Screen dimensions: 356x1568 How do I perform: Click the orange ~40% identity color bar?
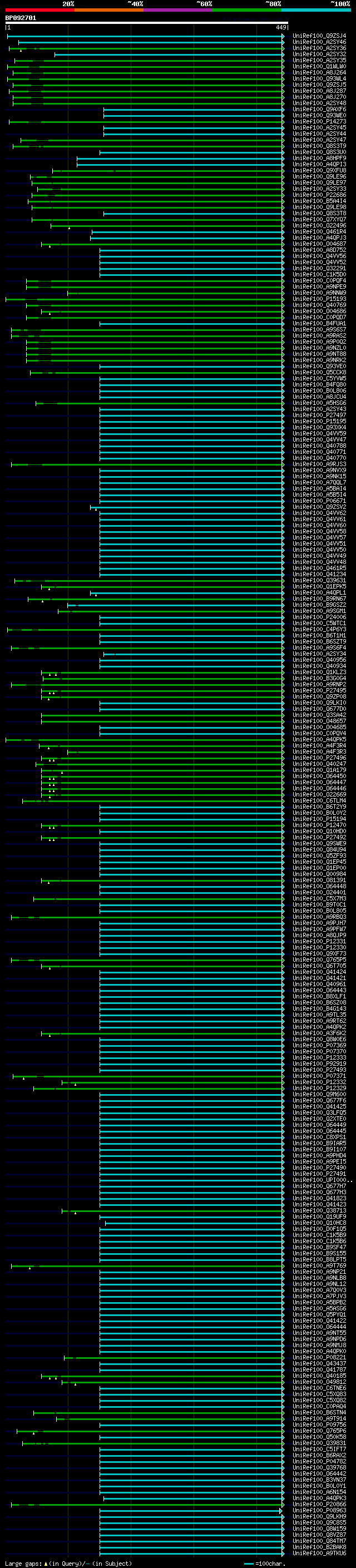pos(109,10)
